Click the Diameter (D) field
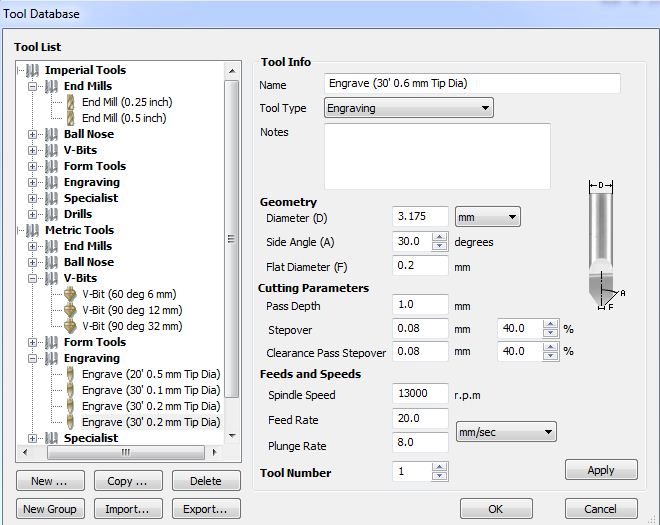 pyautogui.click(x=420, y=217)
